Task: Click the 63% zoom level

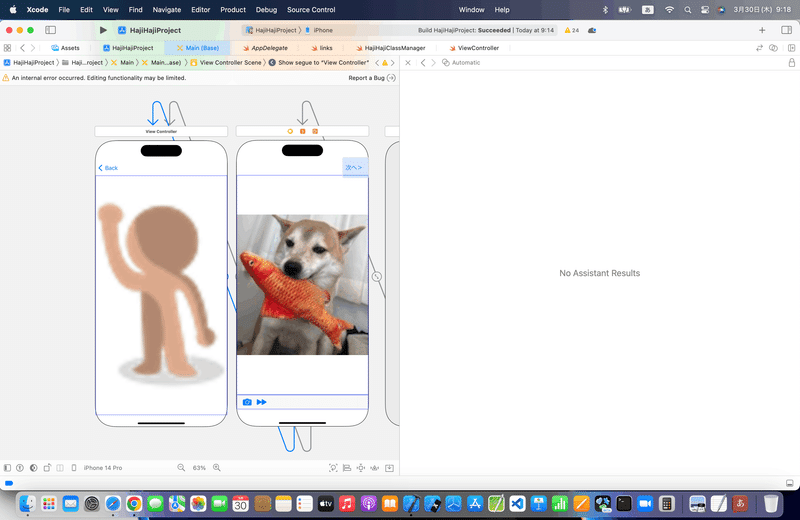Action: point(199,467)
